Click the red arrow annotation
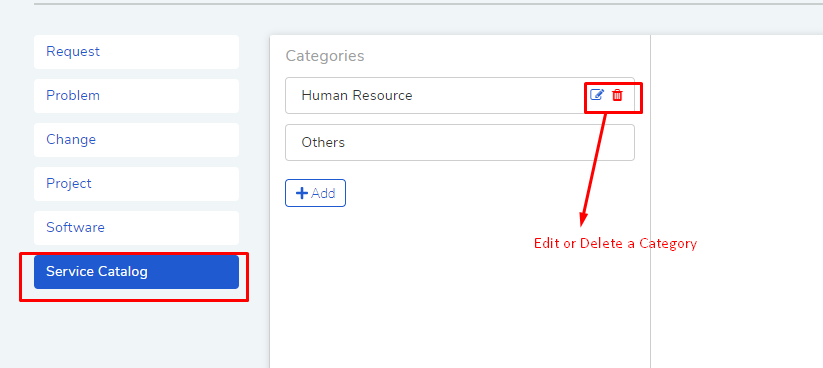The width and height of the screenshot is (823, 368). [594, 170]
